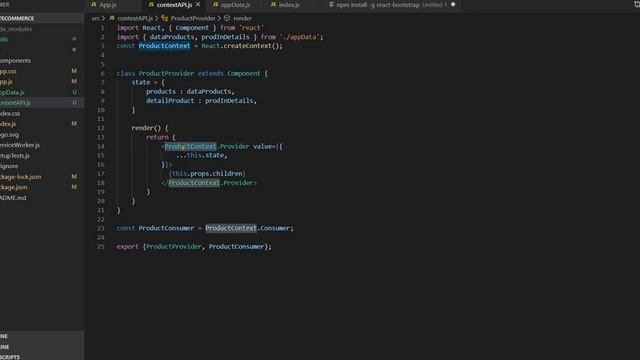
Task: Click the './appData' import path
Action: click(x=299, y=37)
